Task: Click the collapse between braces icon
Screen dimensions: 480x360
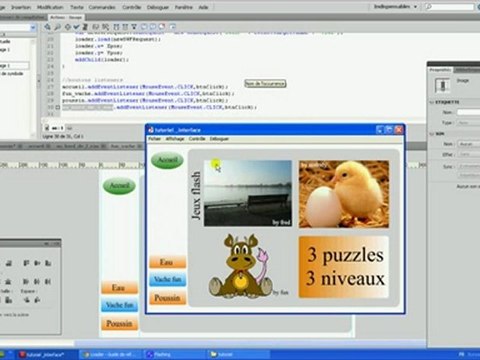Action: point(116,27)
